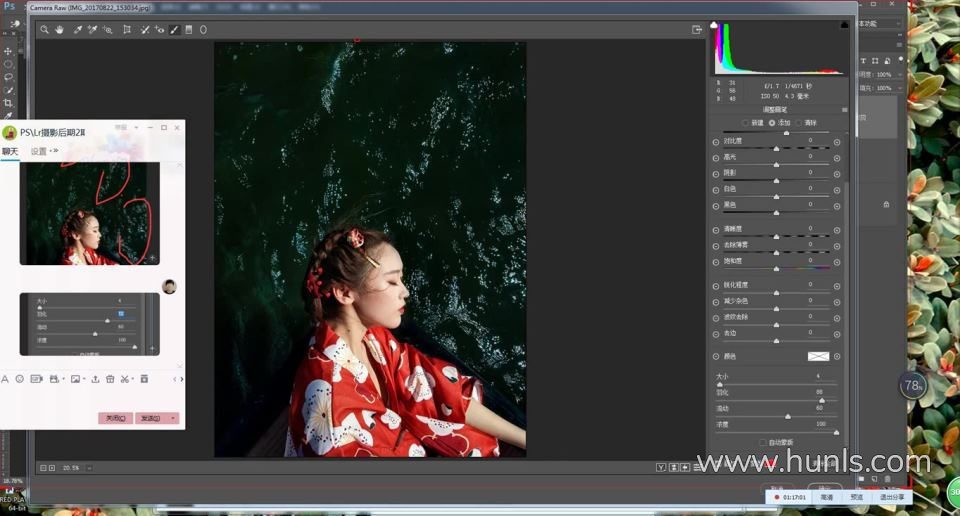Click upload file icon in chat toolbar
The image size is (960, 516).
coord(96,380)
